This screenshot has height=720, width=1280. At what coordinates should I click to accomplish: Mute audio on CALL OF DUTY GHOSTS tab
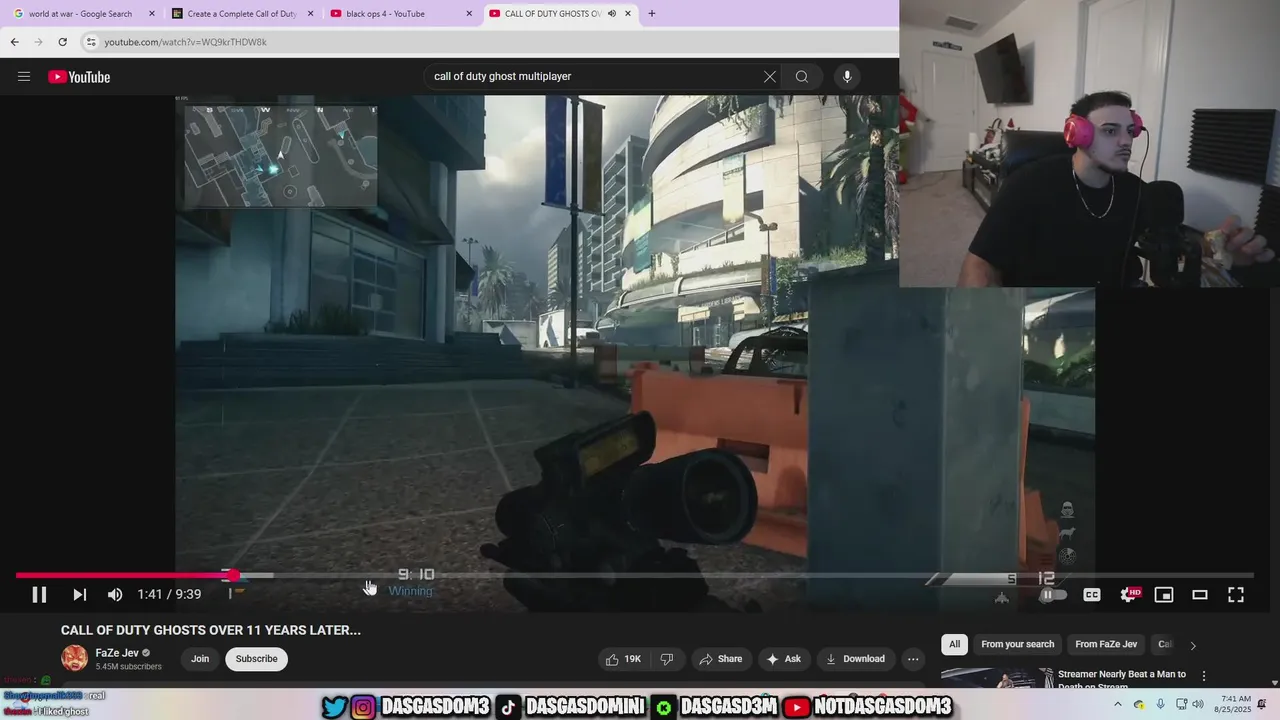tap(612, 14)
